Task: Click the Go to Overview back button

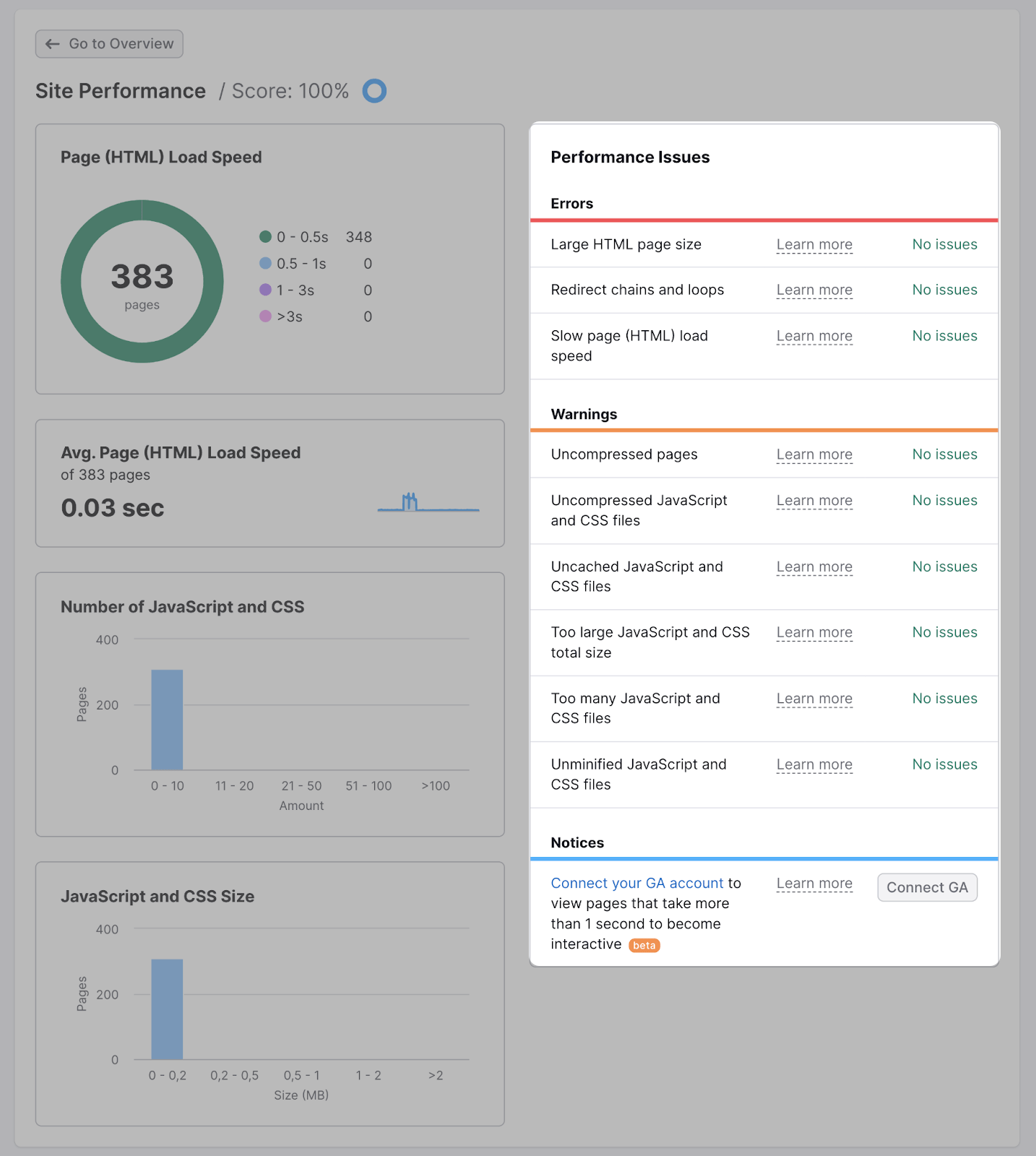Action: tap(109, 44)
